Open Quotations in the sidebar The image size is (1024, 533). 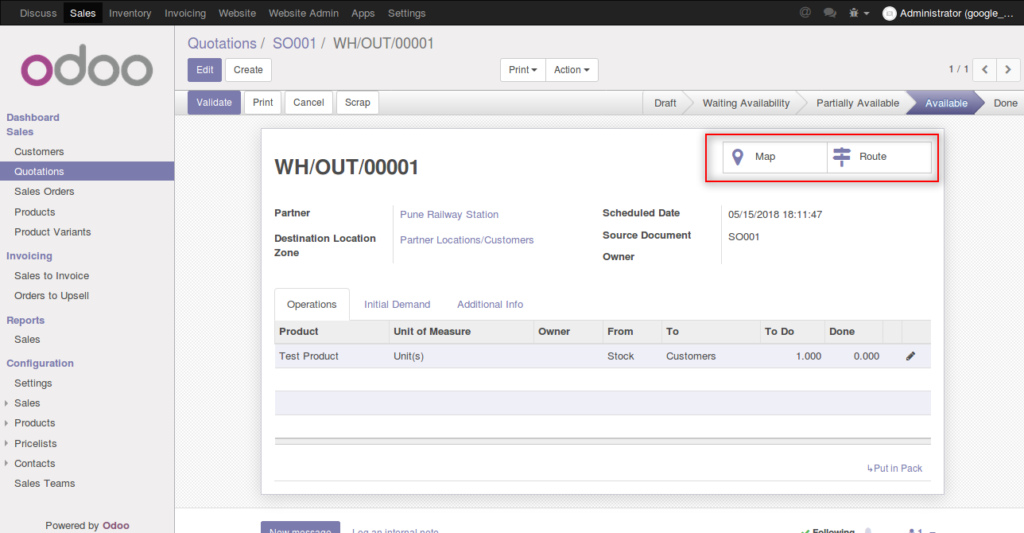point(87,171)
